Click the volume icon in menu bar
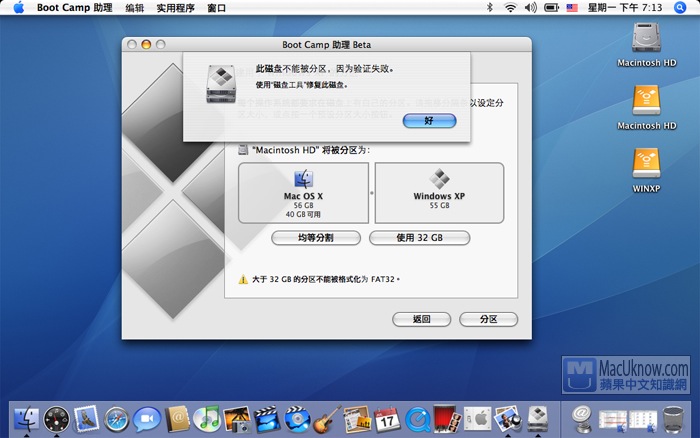The width and height of the screenshot is (700, 438). (530, 7)
